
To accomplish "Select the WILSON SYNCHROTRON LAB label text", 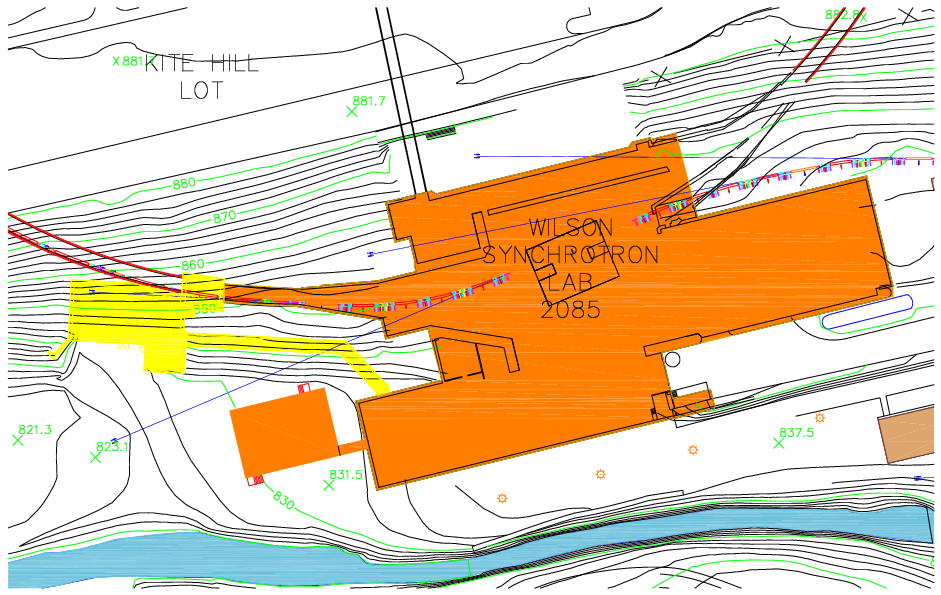I will pyautogui.click(x=571, y=255).
